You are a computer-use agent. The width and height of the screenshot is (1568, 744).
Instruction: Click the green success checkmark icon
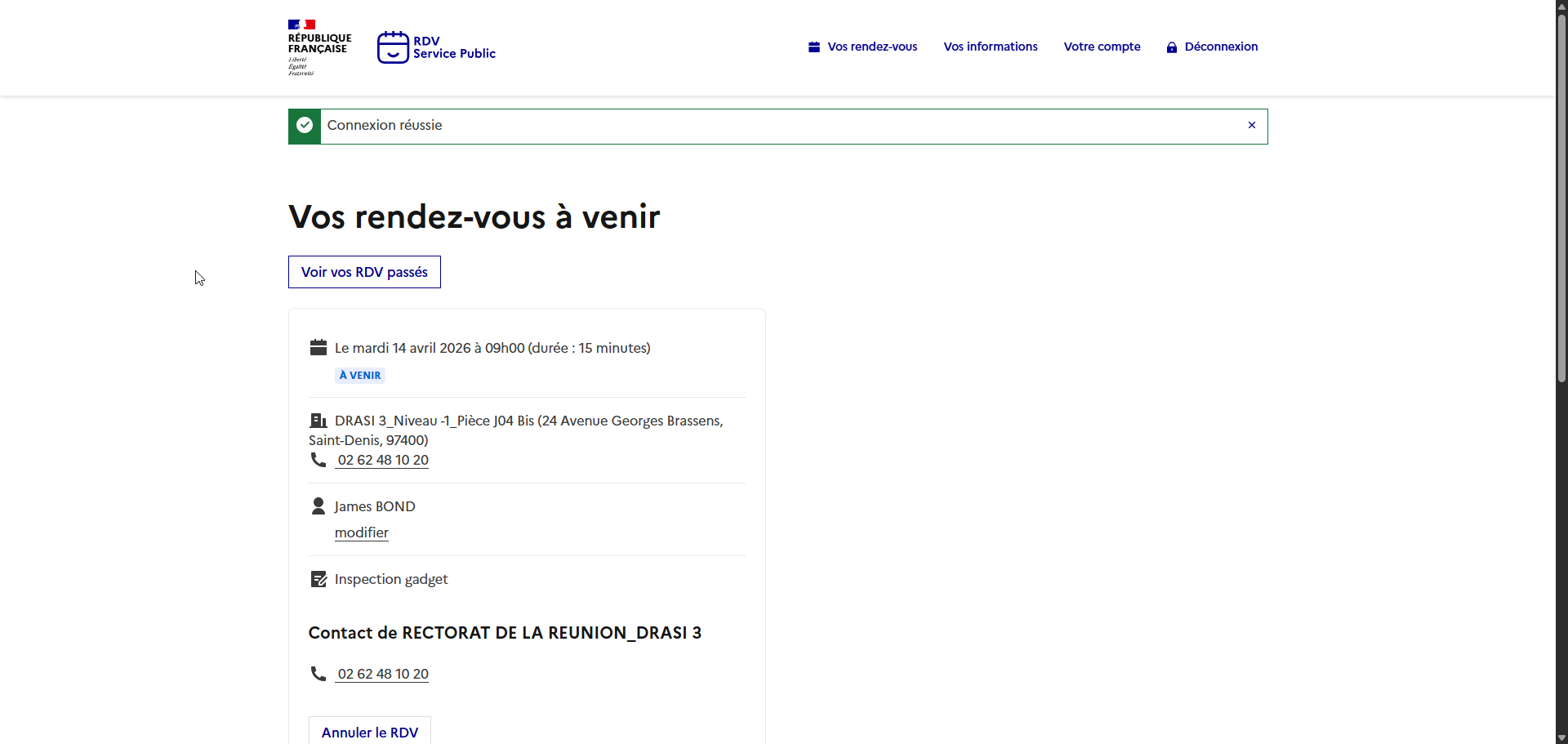pyautogui.click(x=305, y=126)
